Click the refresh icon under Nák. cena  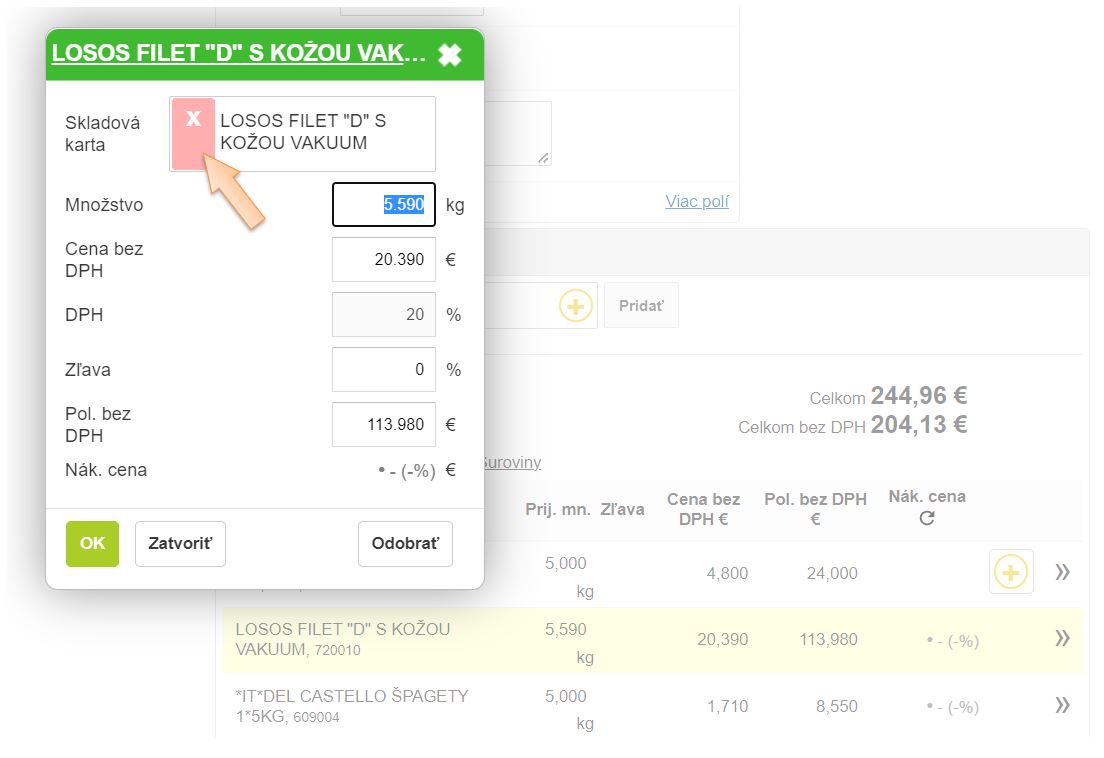[x=927, y=519]
